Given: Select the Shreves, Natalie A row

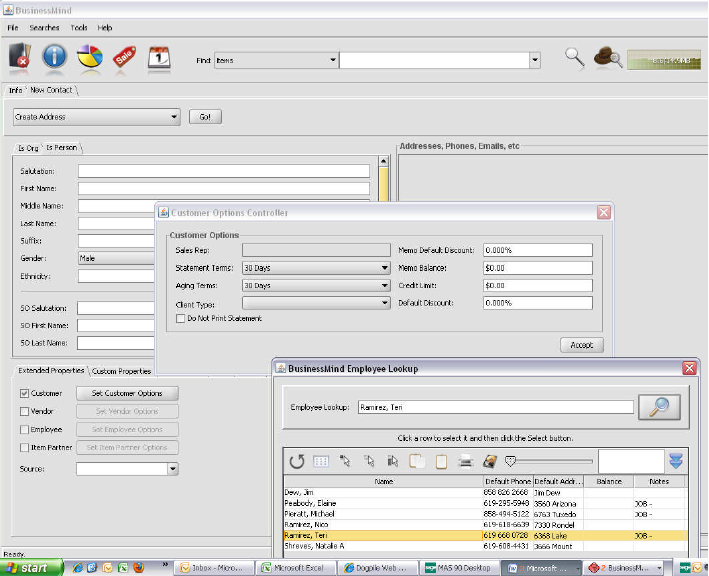Looking at the screenshot, I should (x=486, y=546).
